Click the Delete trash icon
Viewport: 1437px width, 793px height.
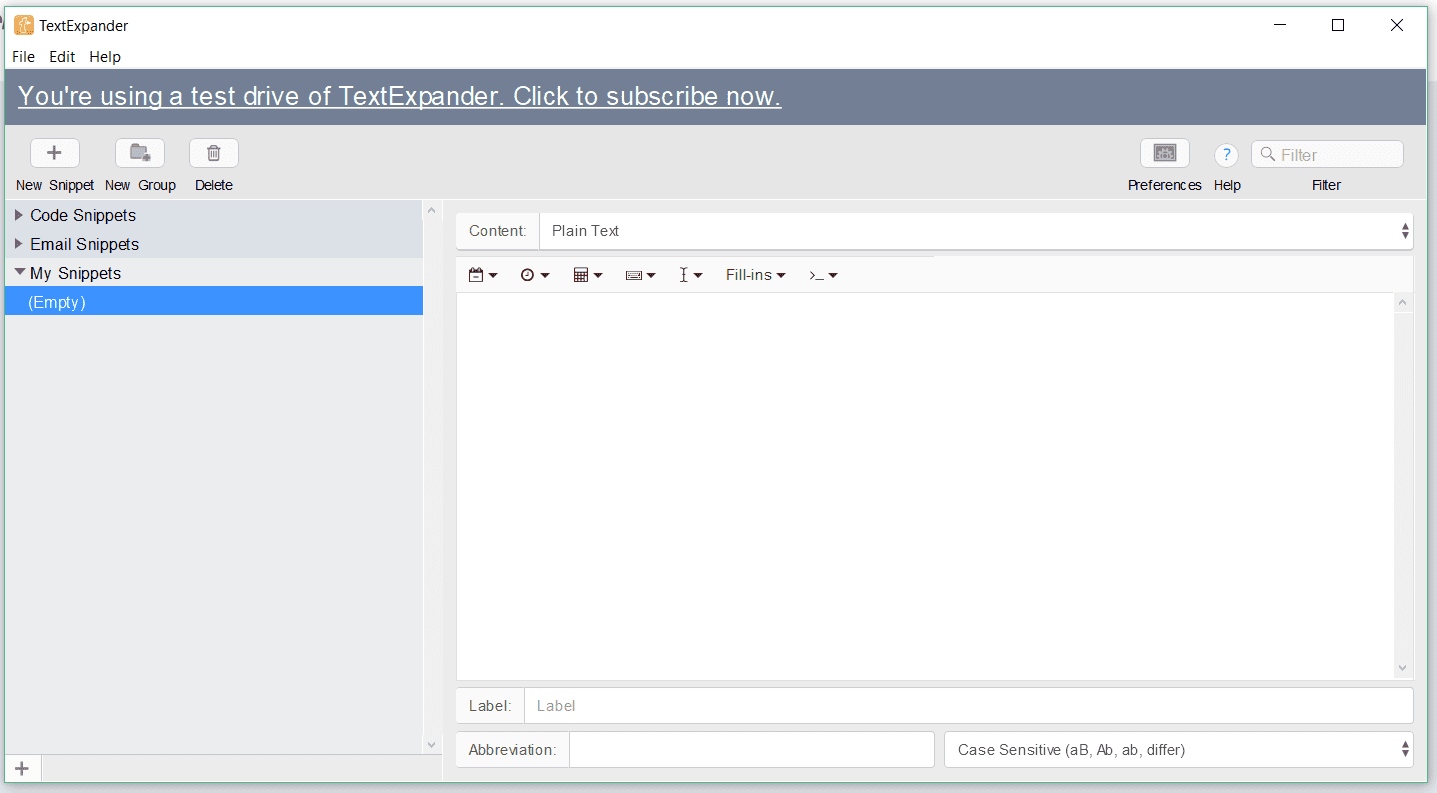click(214, 153)
